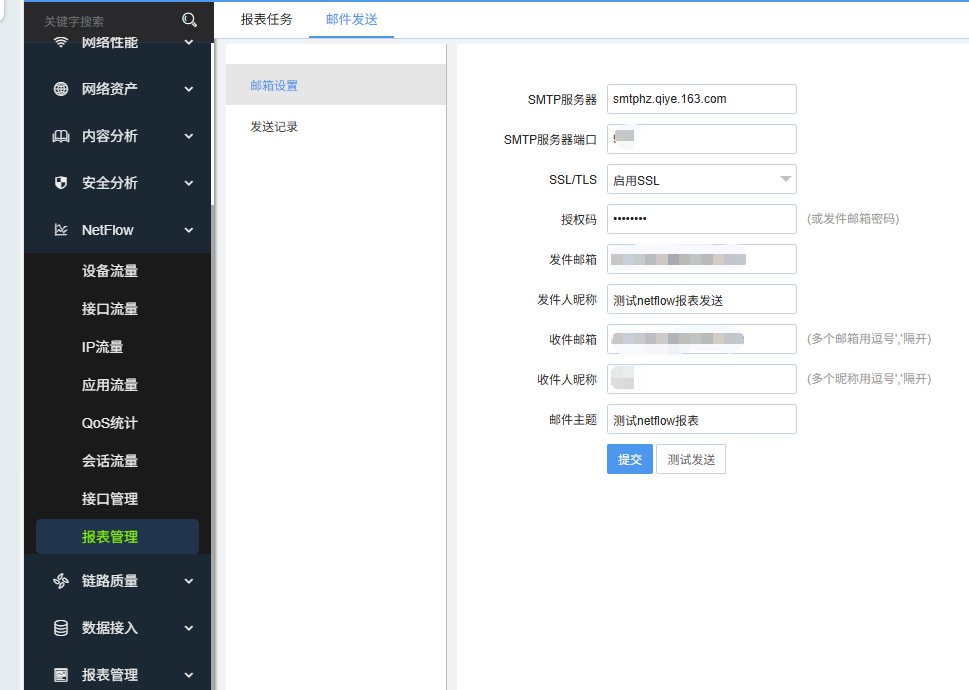This screenshot has height=690, width=969.
Task: Click the chart icon beside NetFlow
Action: (61, 230)
